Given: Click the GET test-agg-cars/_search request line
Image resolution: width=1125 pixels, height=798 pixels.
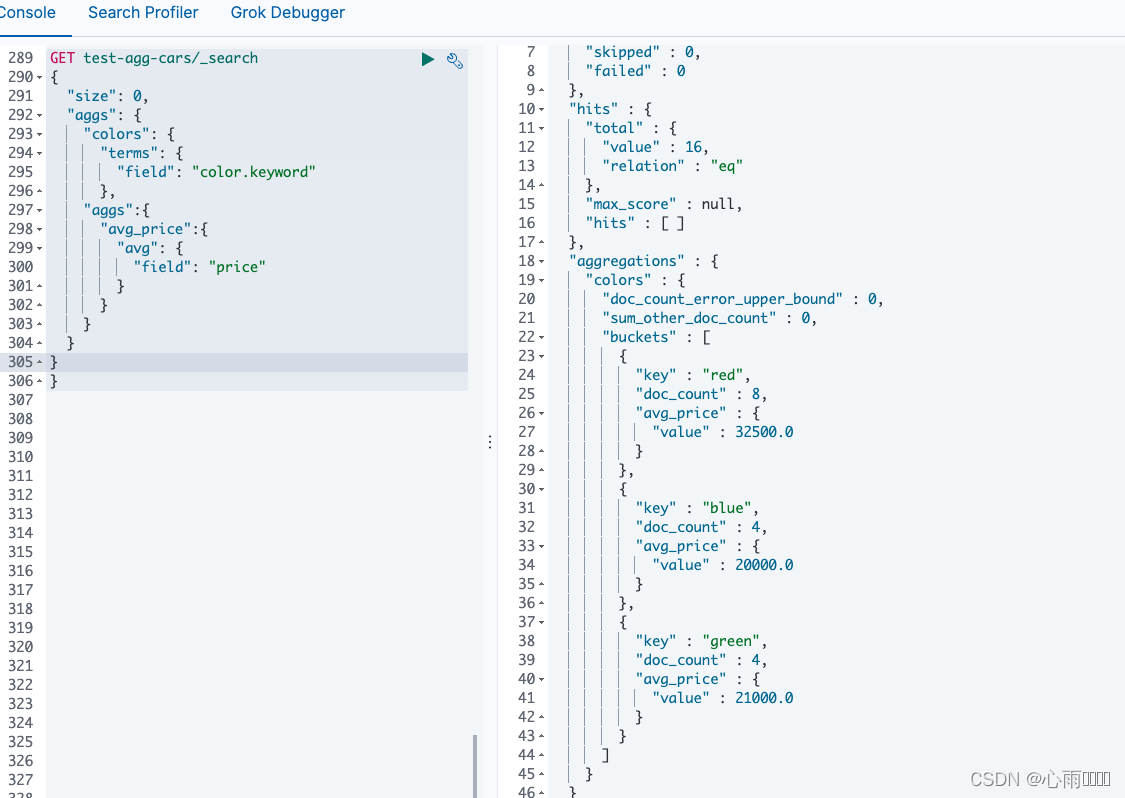Looking at the screenshot, I should click(154, 58).
